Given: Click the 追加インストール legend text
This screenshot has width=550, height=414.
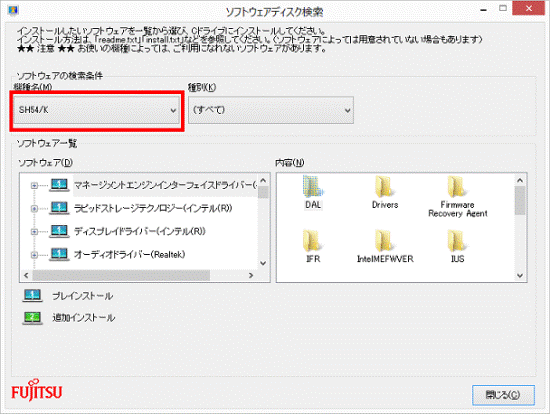Looking at the screenshot, I should pyautogui.click(x=84, y=318).
